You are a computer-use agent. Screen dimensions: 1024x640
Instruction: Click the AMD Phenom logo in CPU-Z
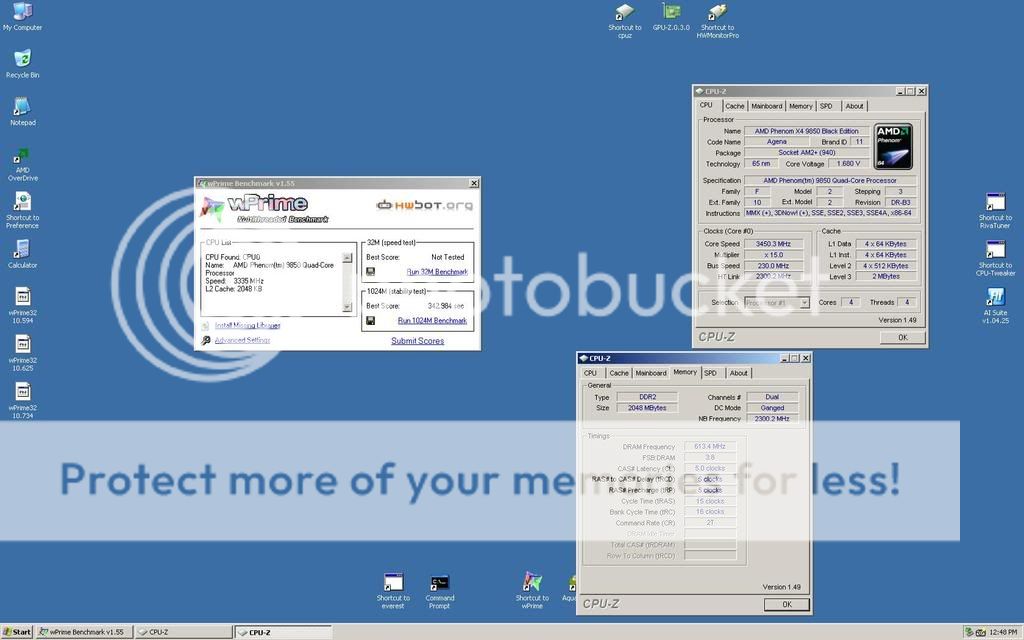pos(893,146)
